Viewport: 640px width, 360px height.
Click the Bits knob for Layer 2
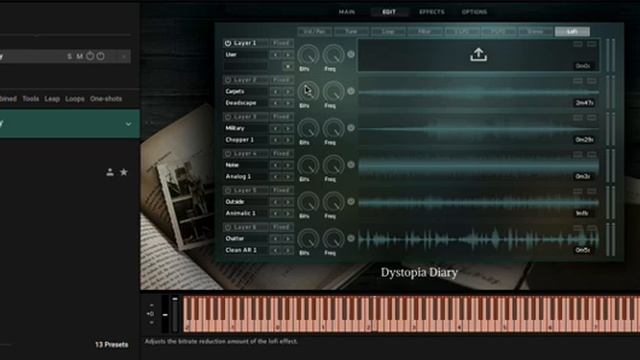point(308,91)
